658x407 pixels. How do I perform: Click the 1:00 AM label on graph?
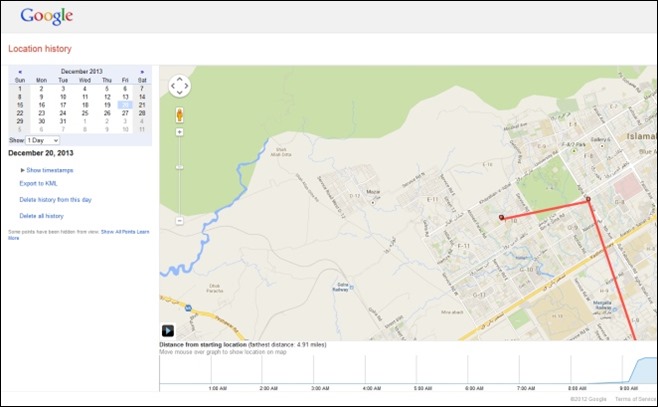coord(217,388)
